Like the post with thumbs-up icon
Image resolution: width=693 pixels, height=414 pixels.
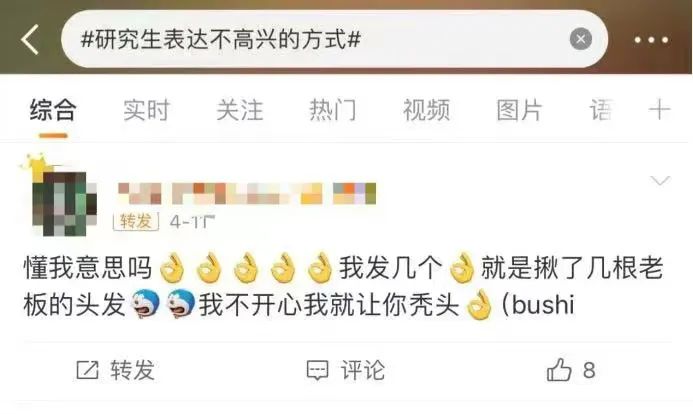coord(559,369)
